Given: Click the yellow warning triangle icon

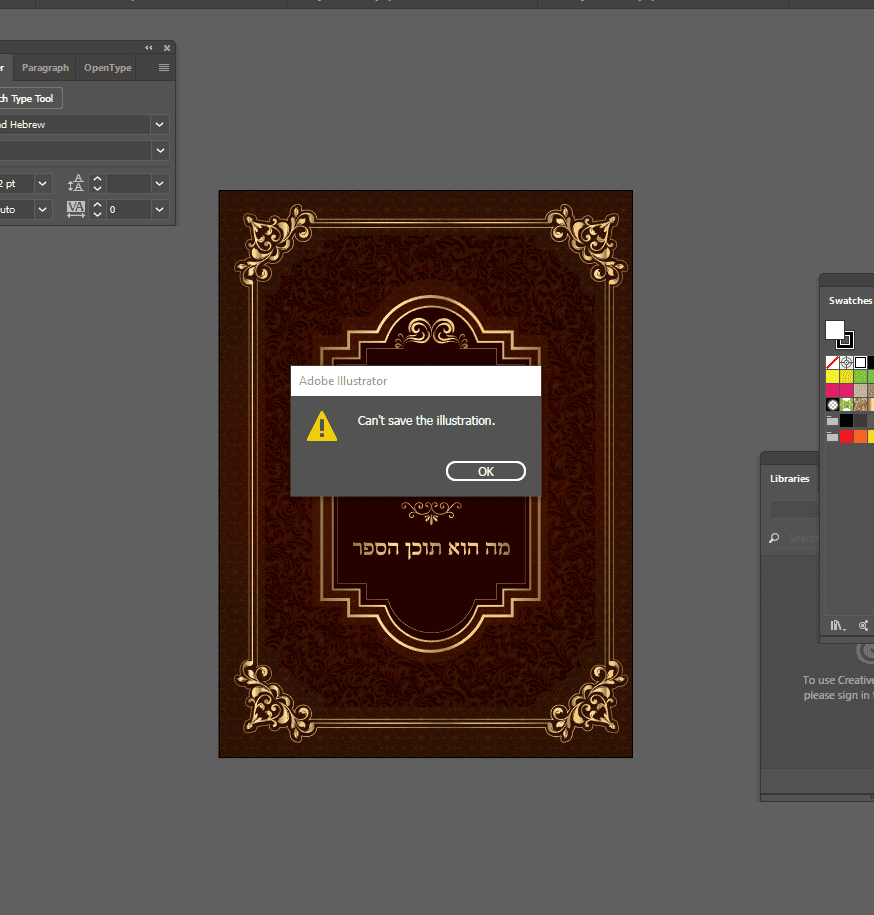Looking at the screenshot, I should [322, 427].
